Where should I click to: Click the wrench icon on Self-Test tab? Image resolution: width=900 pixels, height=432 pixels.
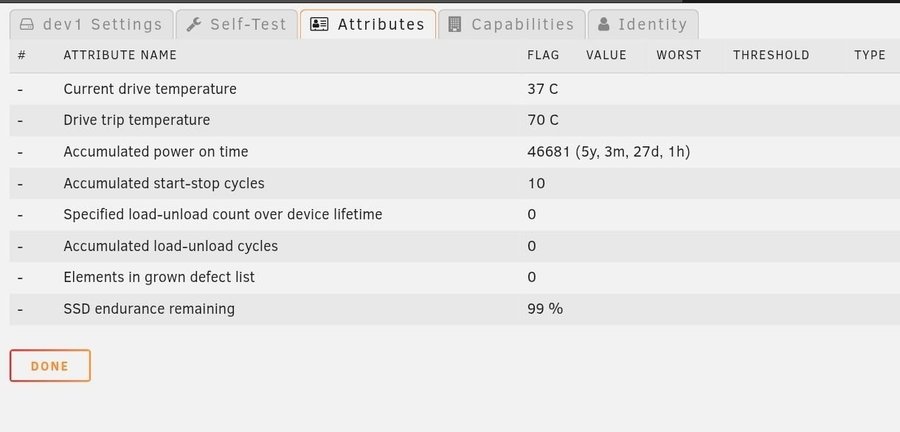pos(194,24)
